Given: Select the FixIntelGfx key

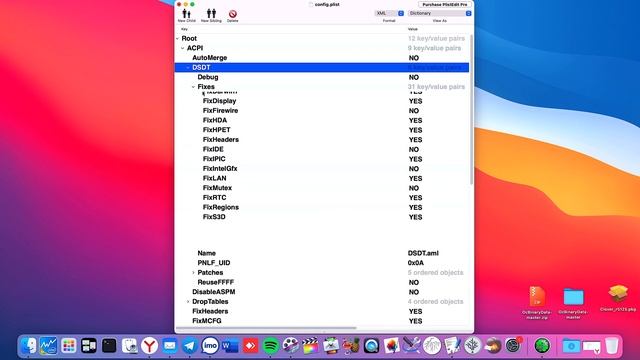Looking at the screenshot, I should coord(220,169).
